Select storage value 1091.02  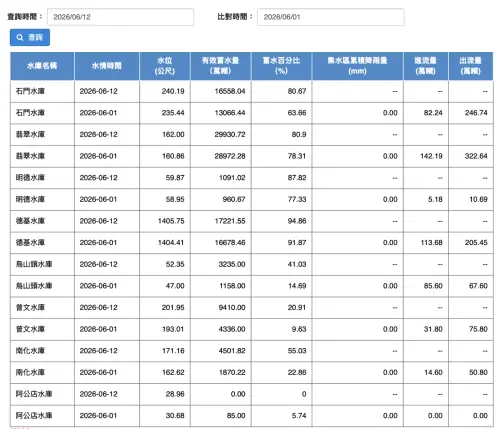tap(232, 178)
